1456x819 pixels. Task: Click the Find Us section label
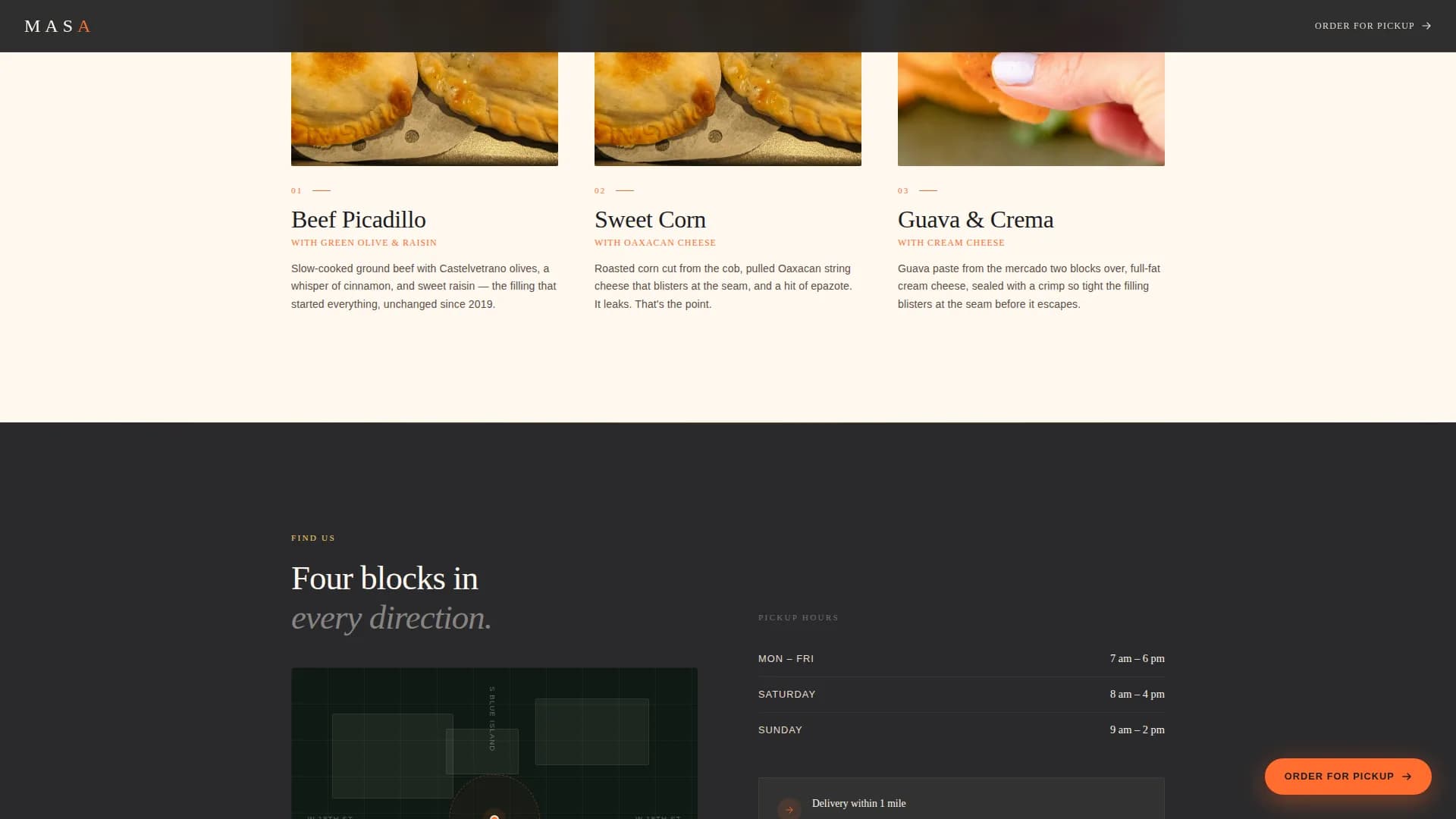tap(313, 538)
